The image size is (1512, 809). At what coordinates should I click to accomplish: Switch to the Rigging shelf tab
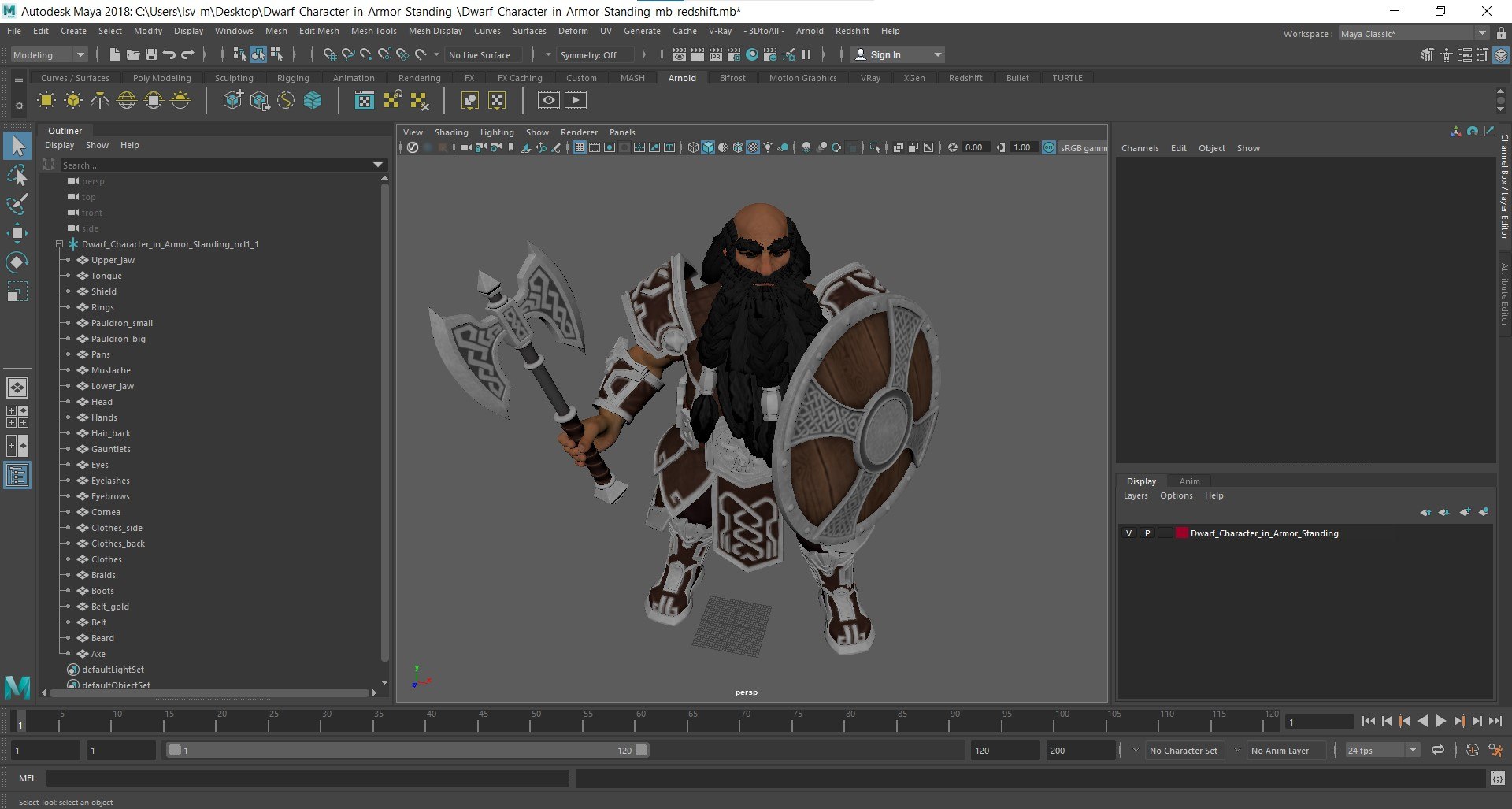tap(293, 78)
